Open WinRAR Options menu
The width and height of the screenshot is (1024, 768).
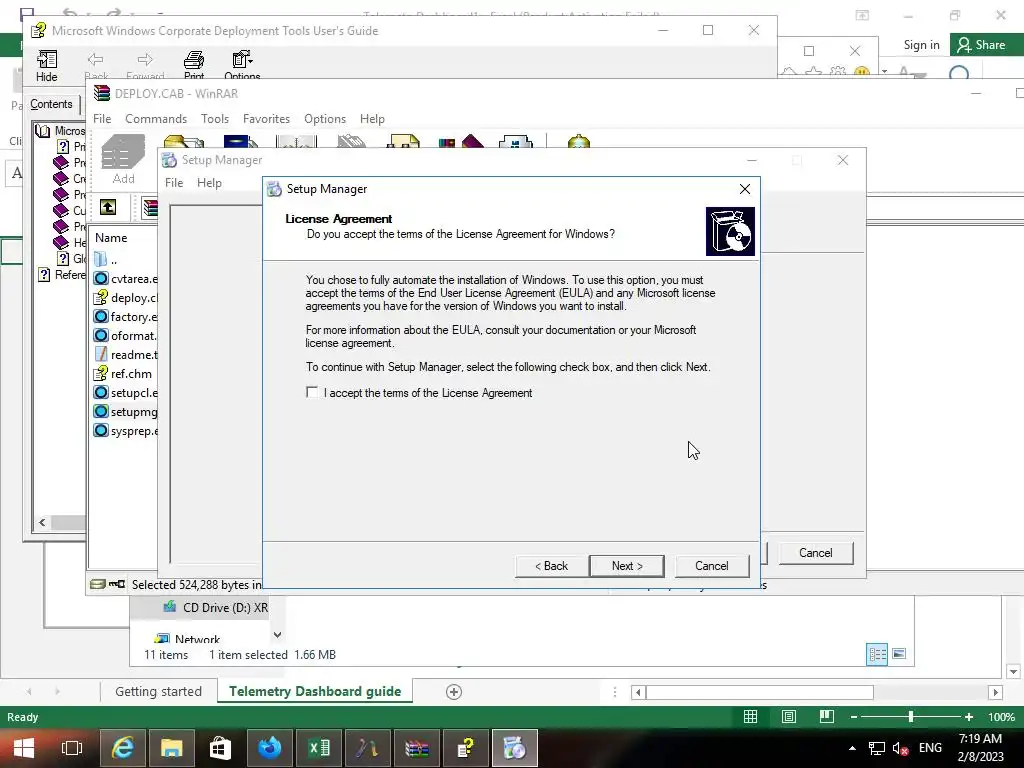click(x=325, y=119)
